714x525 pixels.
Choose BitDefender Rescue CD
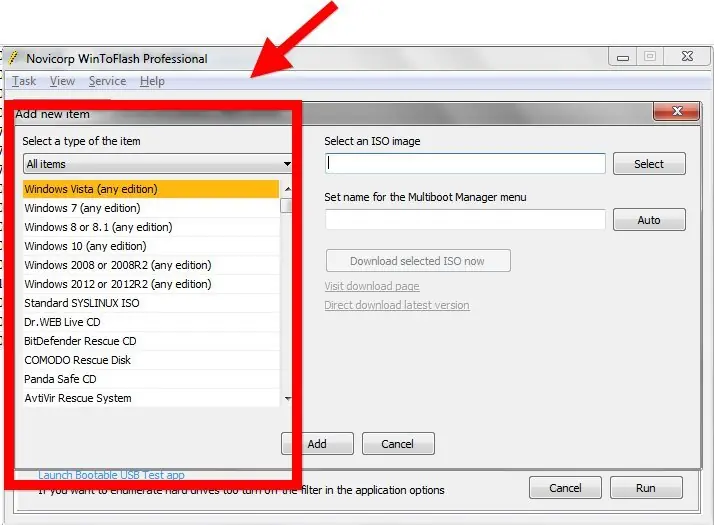point(151,341)
